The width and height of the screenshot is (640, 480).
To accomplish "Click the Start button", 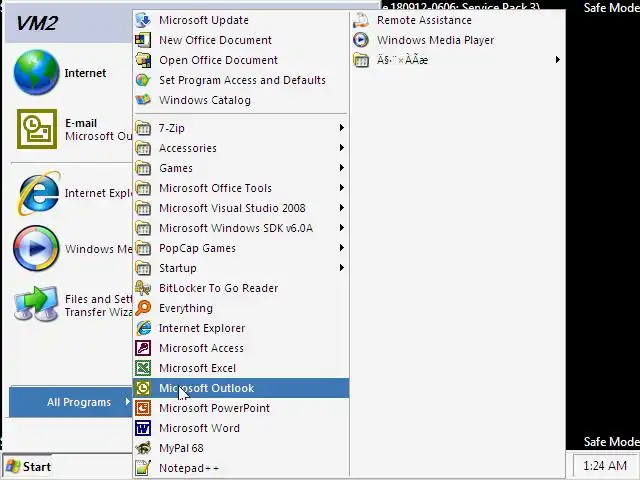I will [27, 466].
